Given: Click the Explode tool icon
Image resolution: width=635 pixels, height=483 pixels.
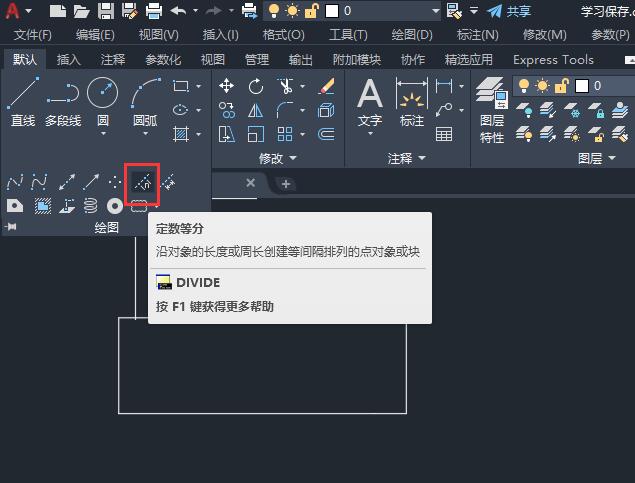Looking at the screenshot, I should pyautogui.click(x=326, y=110).
